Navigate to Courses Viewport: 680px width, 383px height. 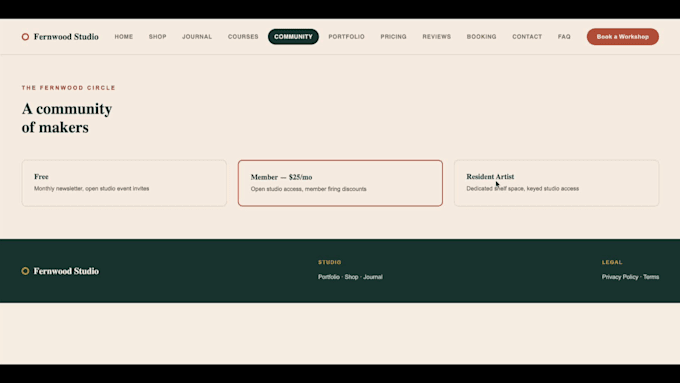click(243, 37)
